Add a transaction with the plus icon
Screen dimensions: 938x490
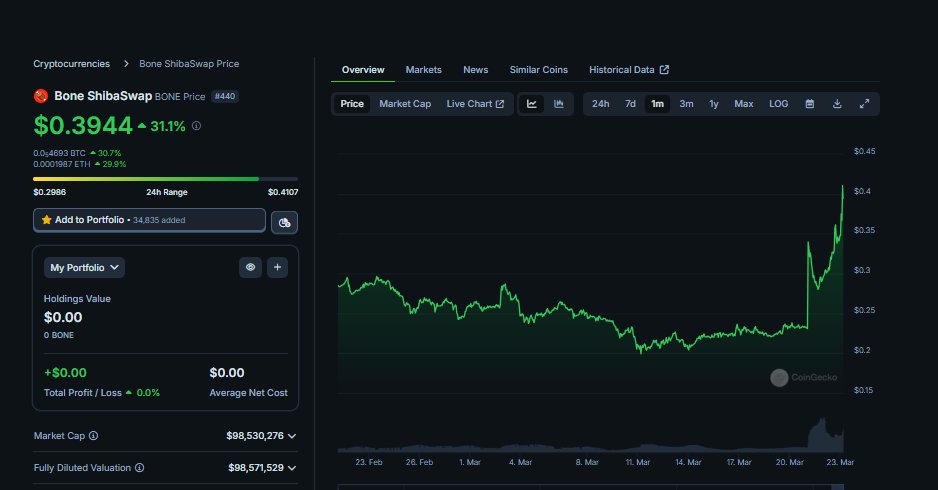tap(277, 267)
